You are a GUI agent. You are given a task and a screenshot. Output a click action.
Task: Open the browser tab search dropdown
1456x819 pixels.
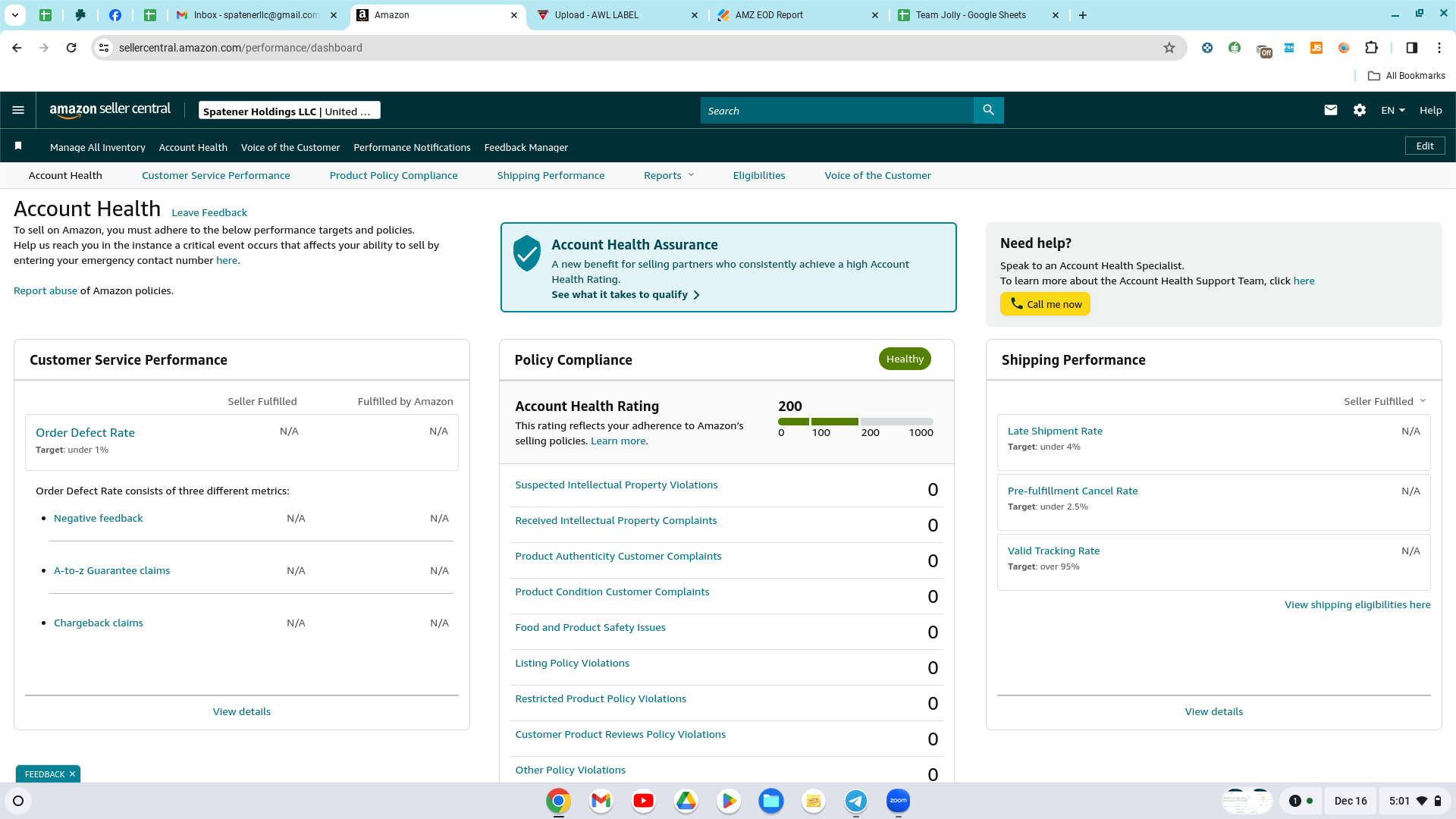point(14,15)
